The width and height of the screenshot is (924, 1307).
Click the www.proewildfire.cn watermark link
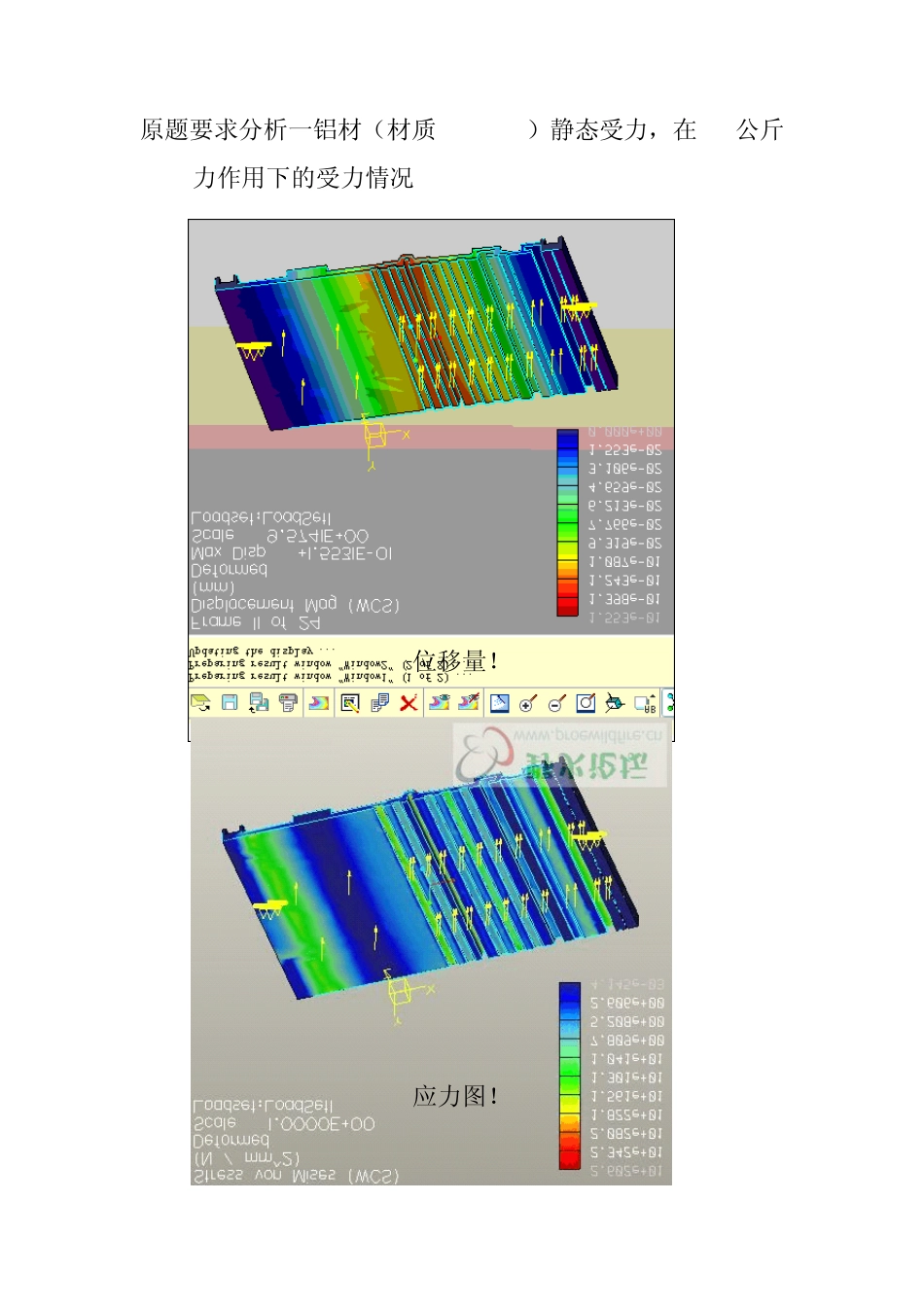(x=588, y=736)
